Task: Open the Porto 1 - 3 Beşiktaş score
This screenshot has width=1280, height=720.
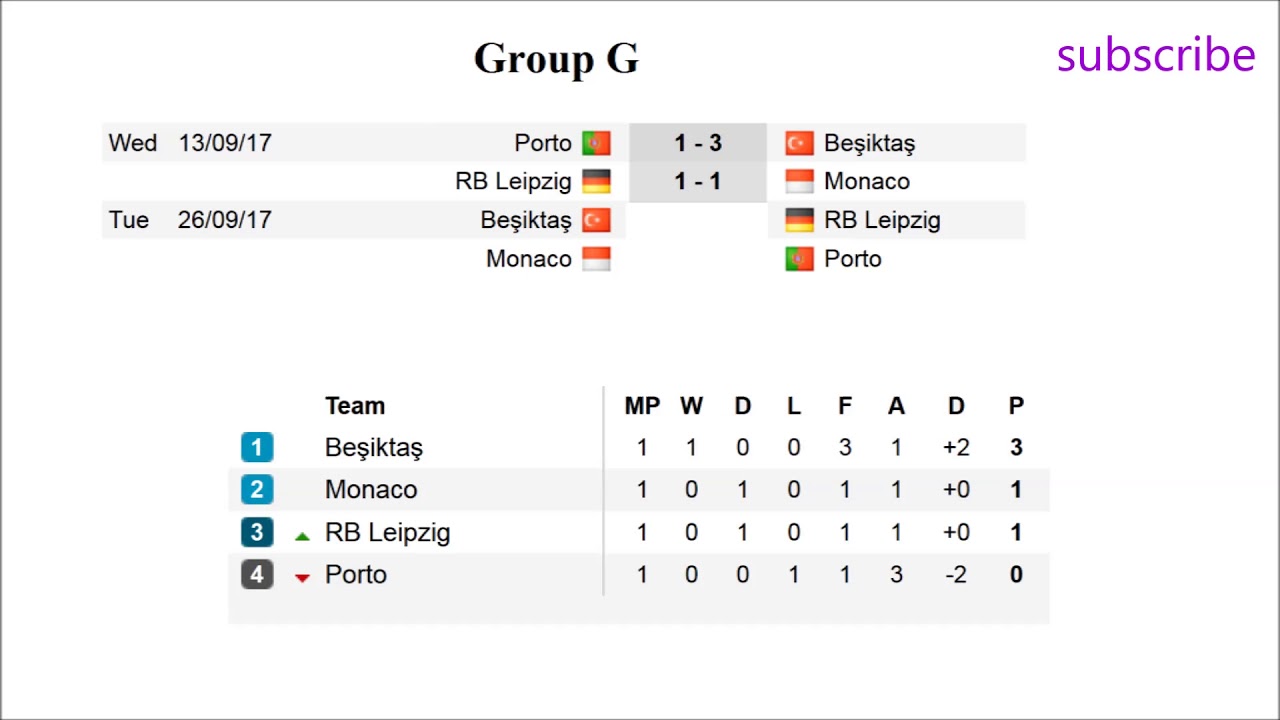Action: (697, 143)
